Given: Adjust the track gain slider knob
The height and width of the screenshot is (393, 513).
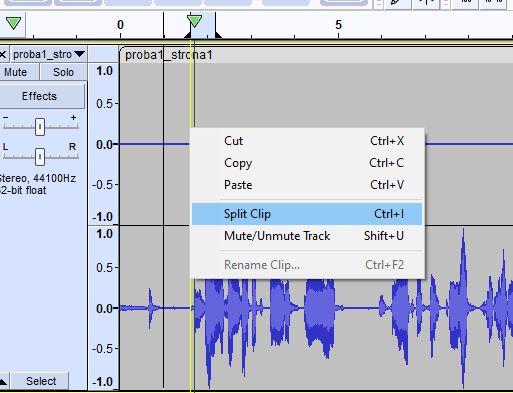Looking at the screenshot, I should (x=40, y=127).
